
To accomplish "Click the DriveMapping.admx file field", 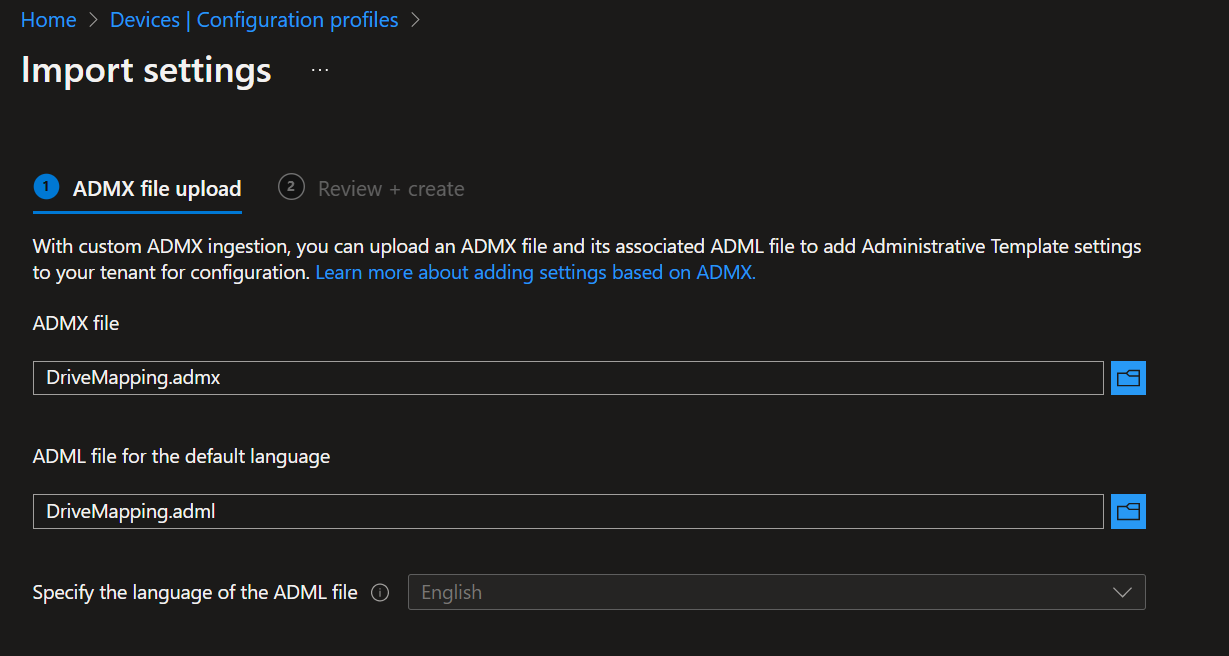I will point(567,378).
